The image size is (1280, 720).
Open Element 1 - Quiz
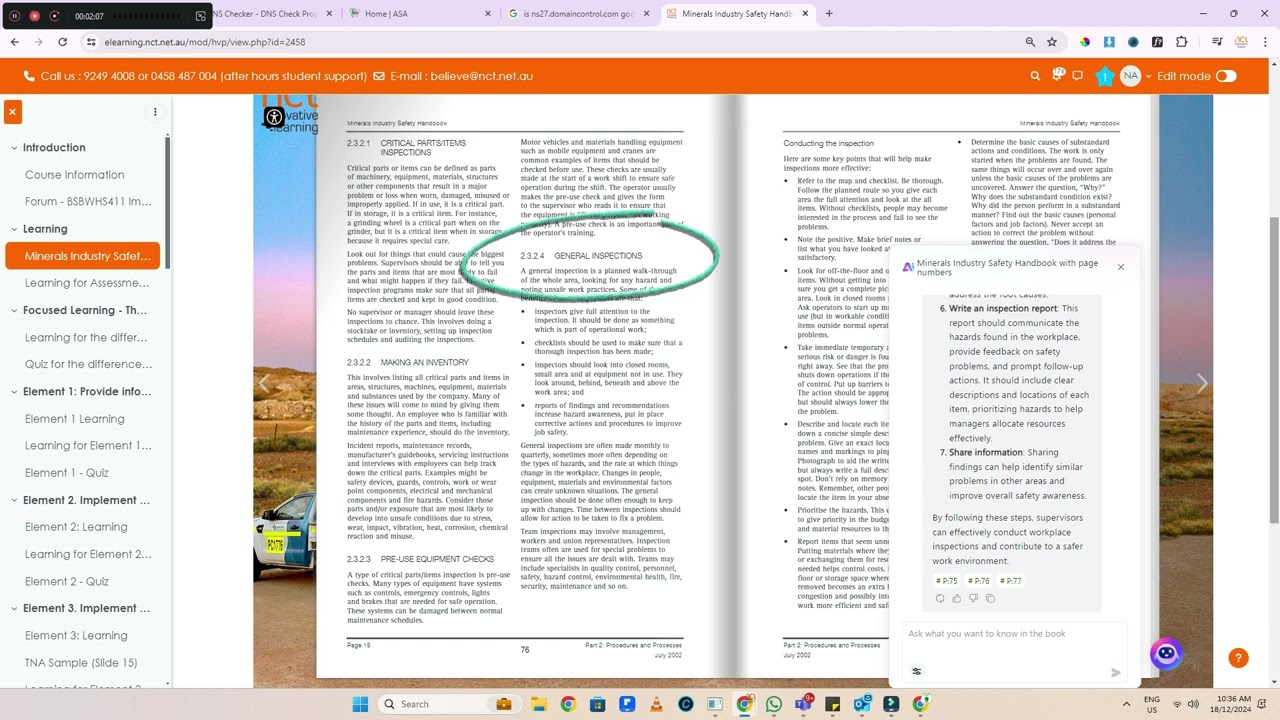coord(67,473)
